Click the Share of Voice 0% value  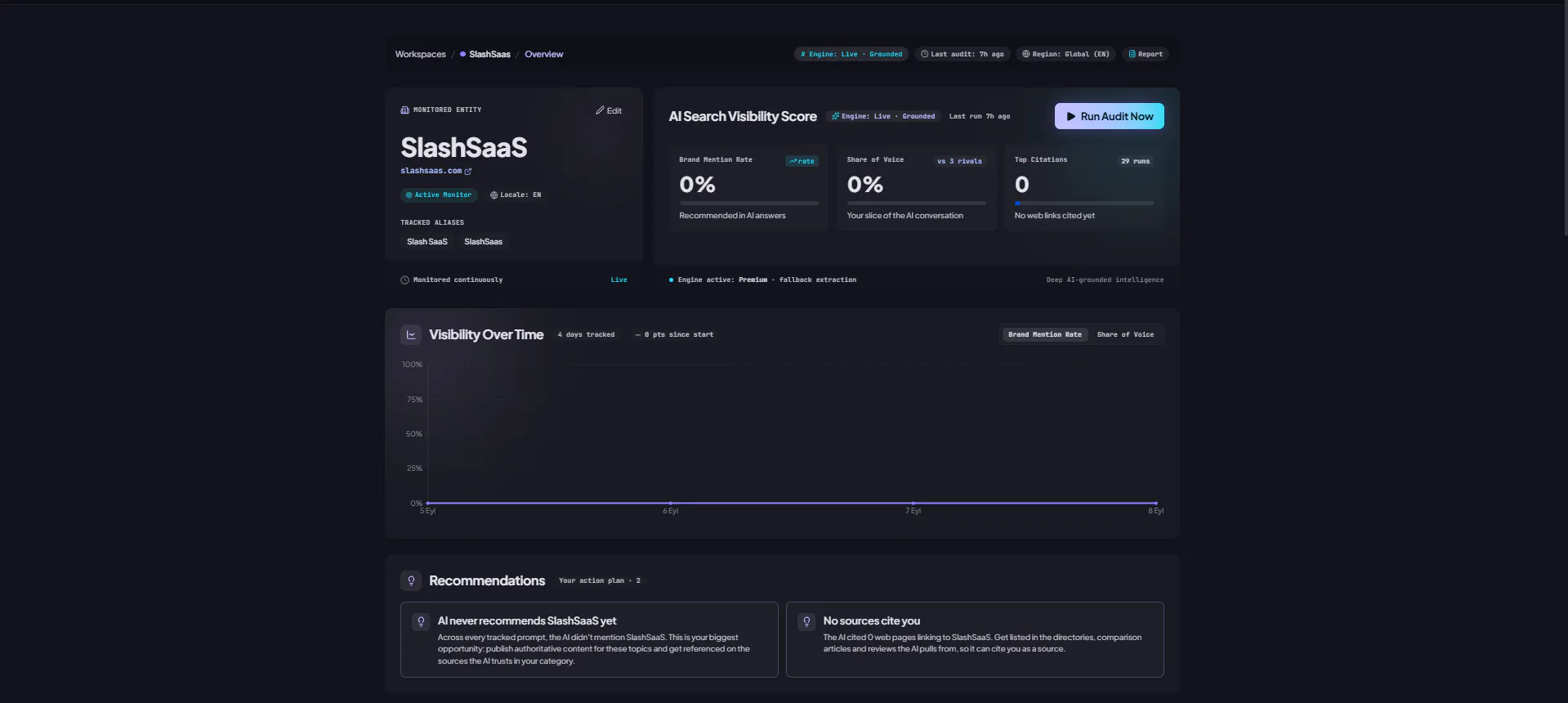pyautogui.click(x=865, y=185)
